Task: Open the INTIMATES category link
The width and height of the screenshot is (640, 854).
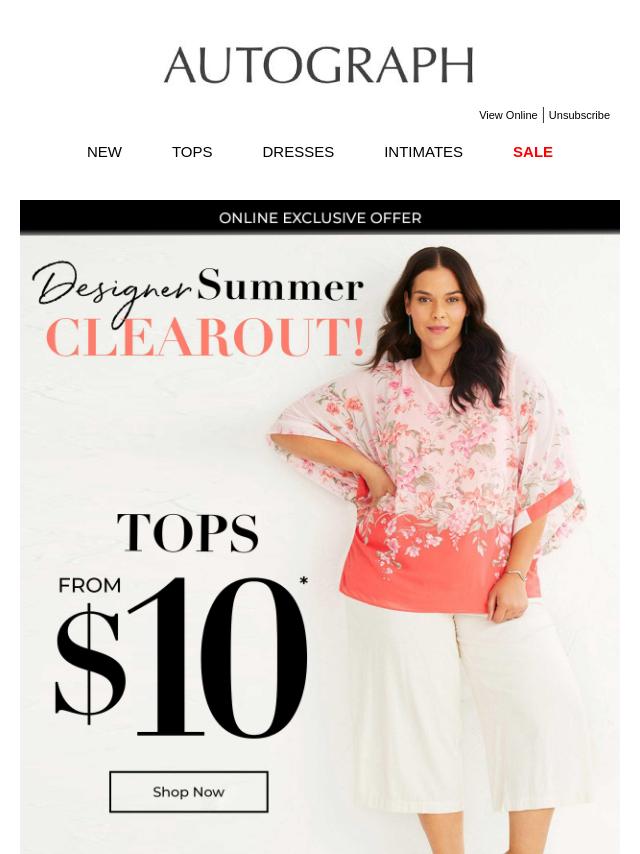Action: [423, 152]
